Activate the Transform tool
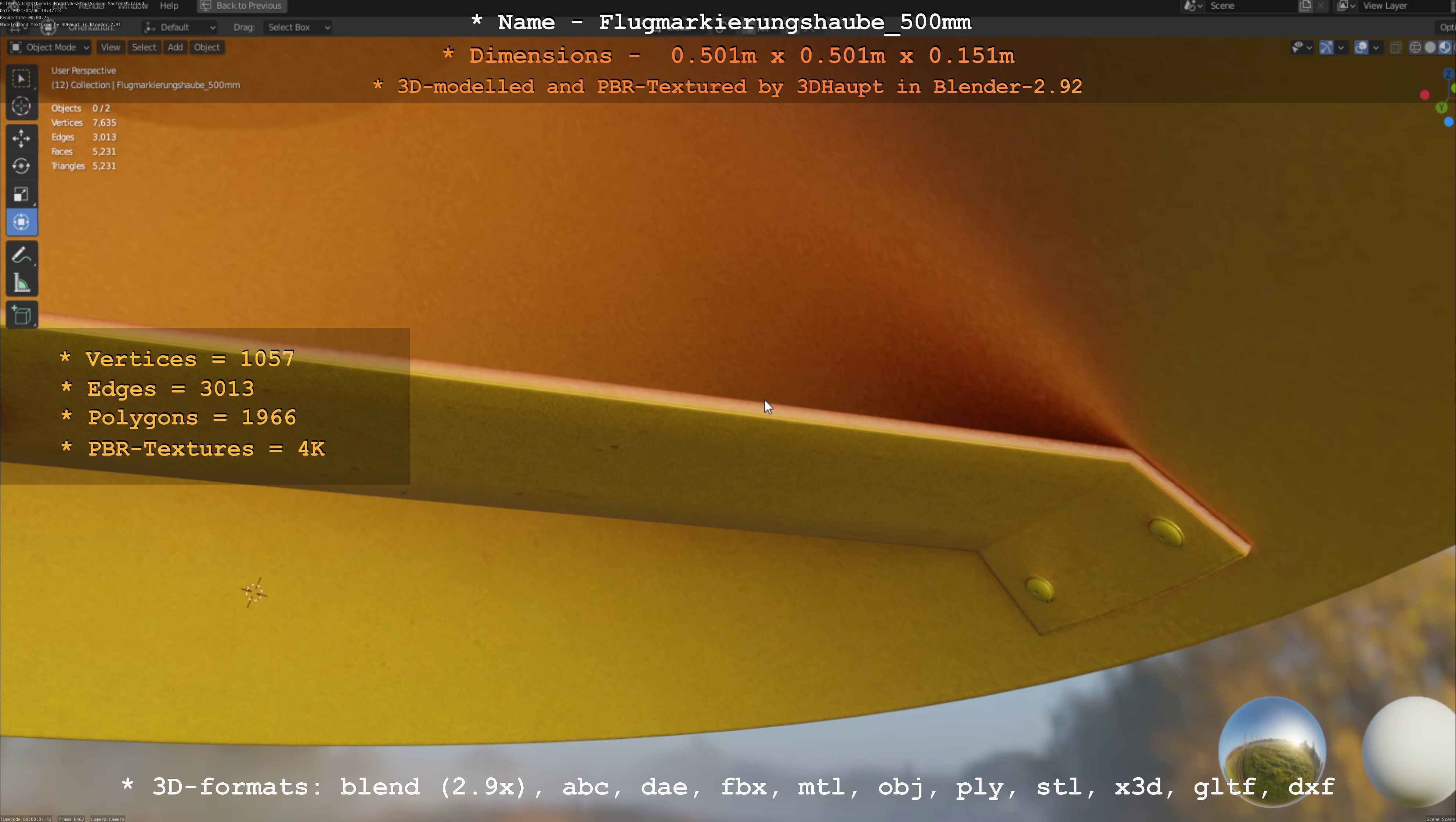The width and height of the screenshot is (1456, 822). [21, 222]
